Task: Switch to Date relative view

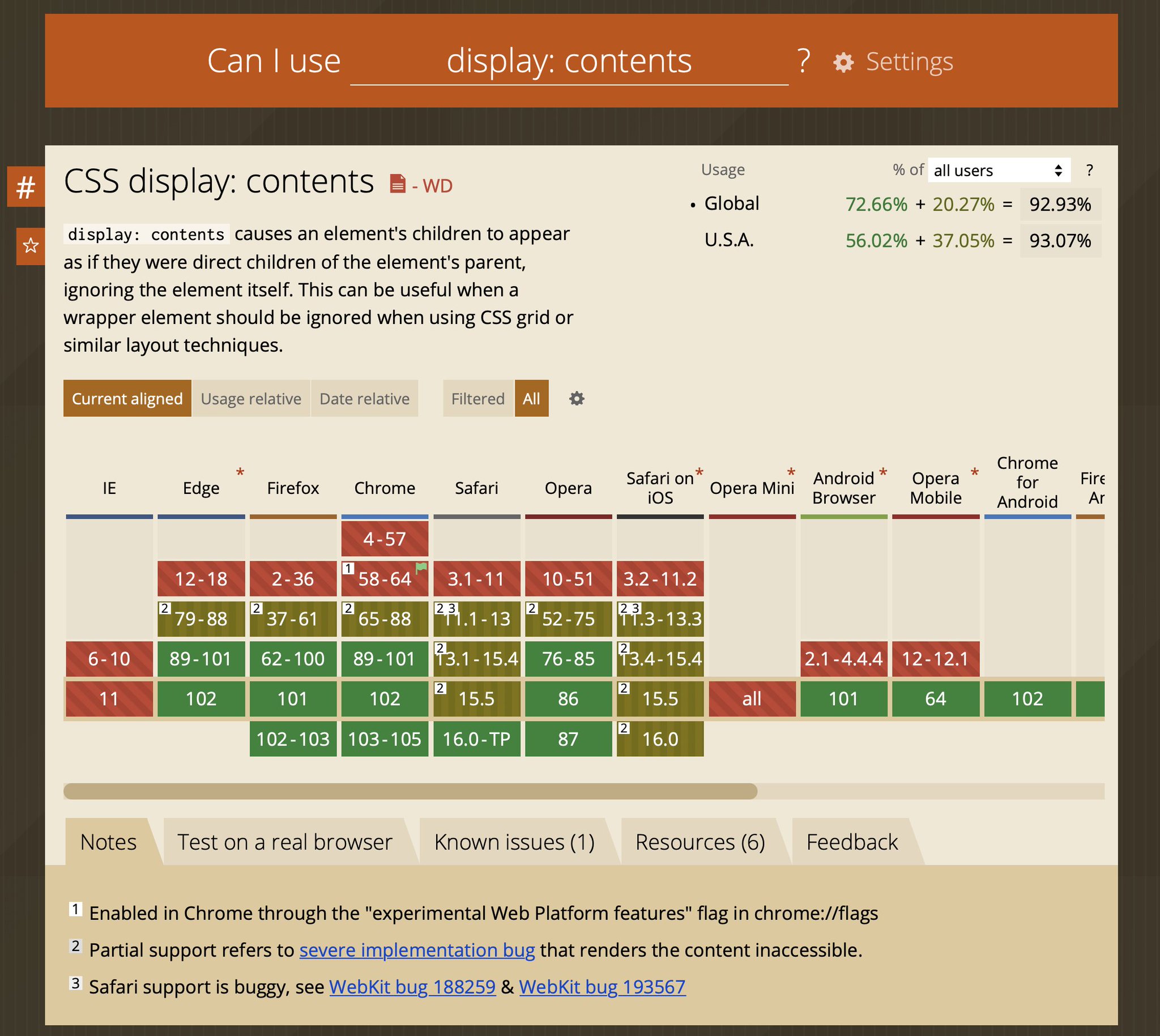Action: [364, 399]
